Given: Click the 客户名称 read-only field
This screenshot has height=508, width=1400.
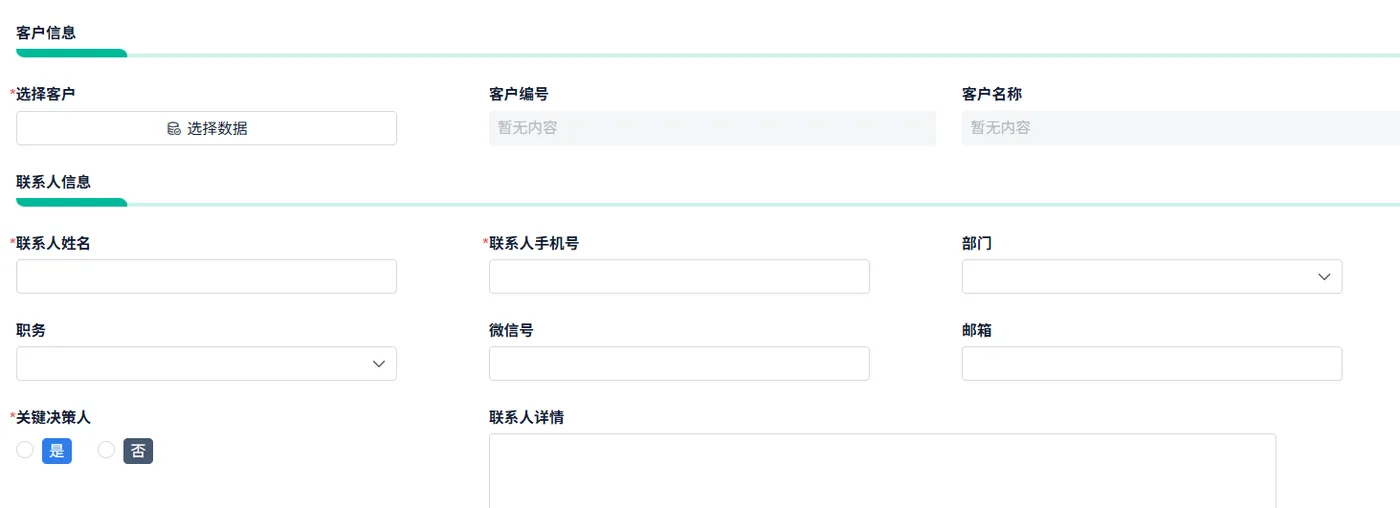Looking at the screenshot, I should (x=1180, y=128).
